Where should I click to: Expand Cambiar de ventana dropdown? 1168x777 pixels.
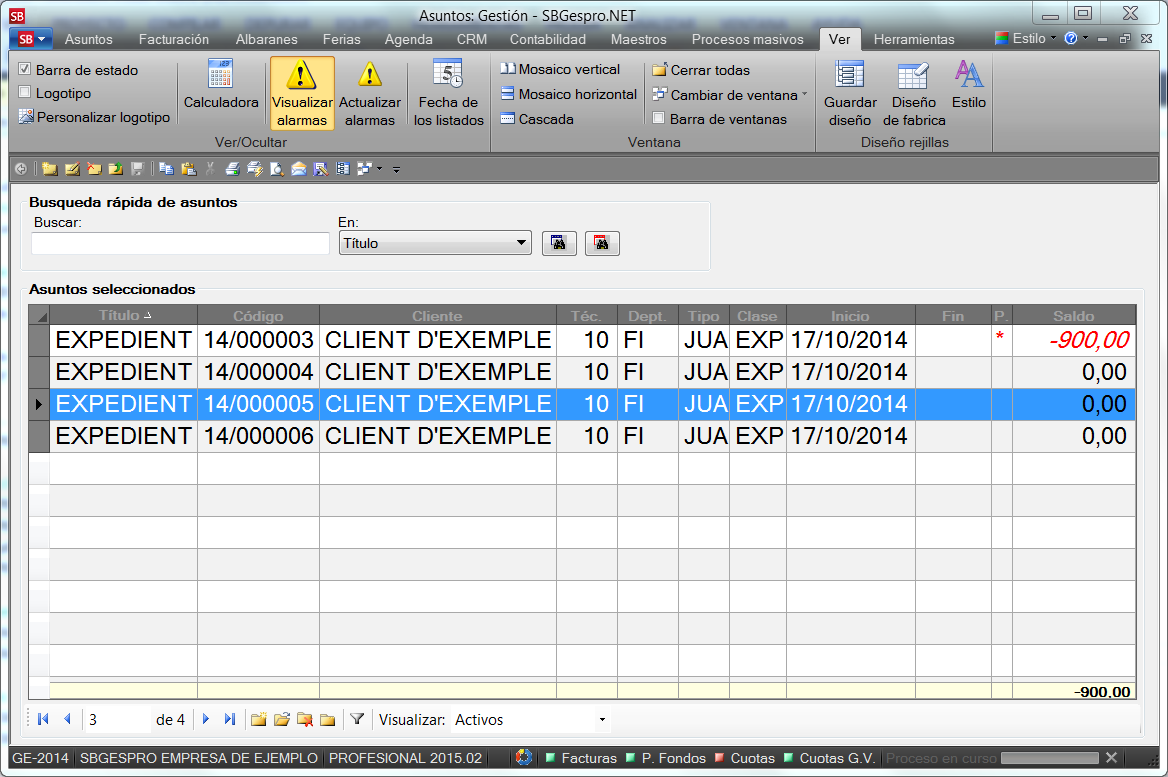tap(730, 95)
